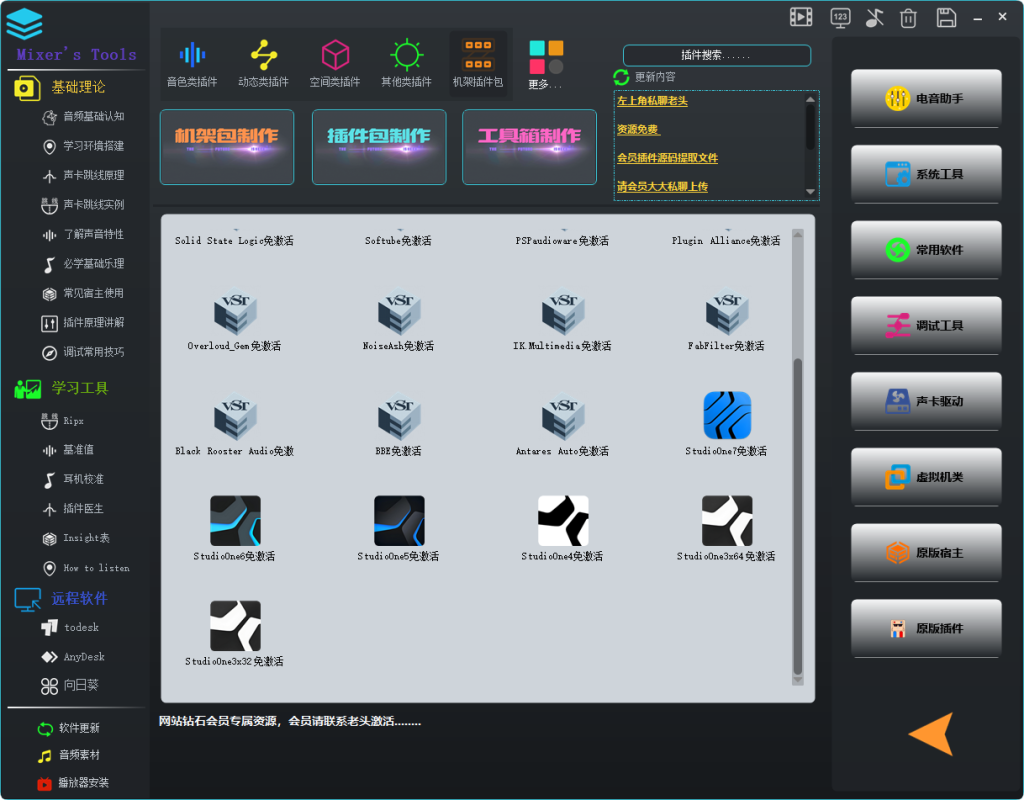
Task: Open the Overloud_Gem免激活 package icon
Action: [x=235, y=311]
